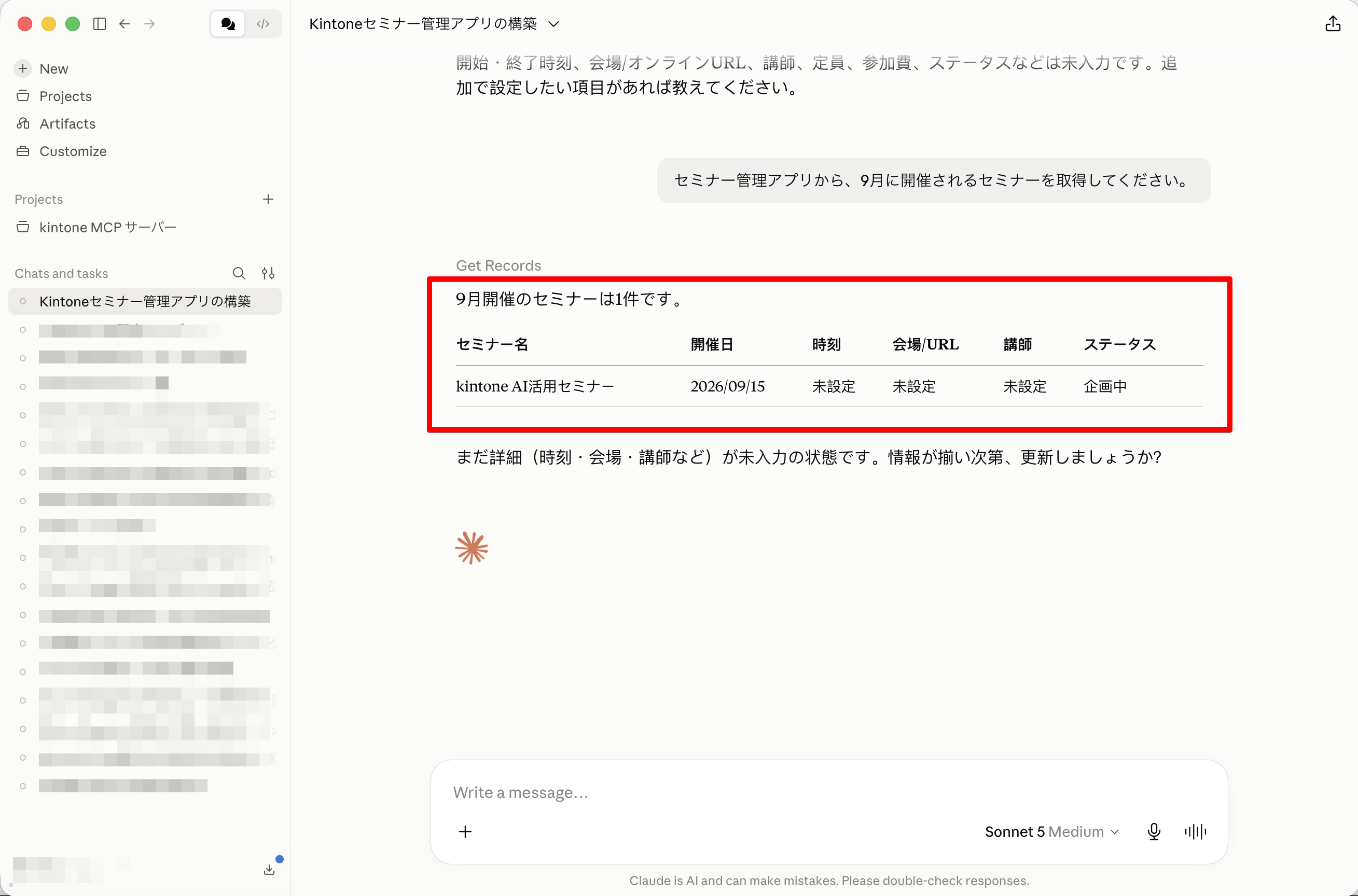
Task: Click the 開催日 column header
Action: (712, 344)
